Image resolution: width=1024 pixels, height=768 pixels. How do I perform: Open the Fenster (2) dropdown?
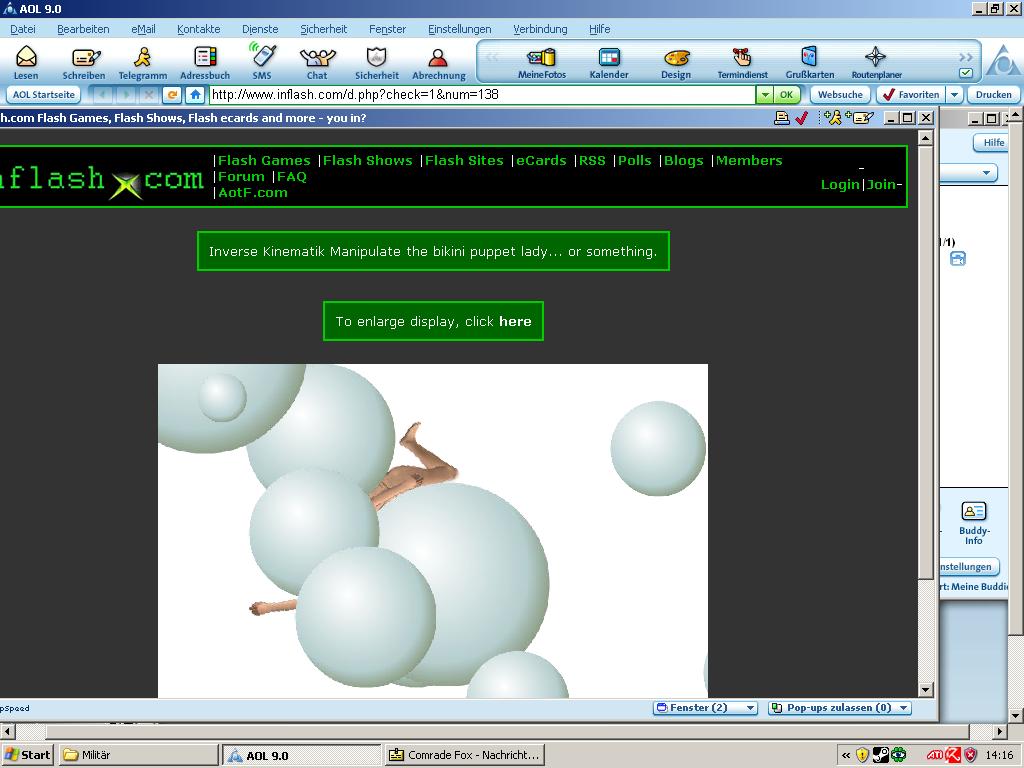[x=706, y=708]
